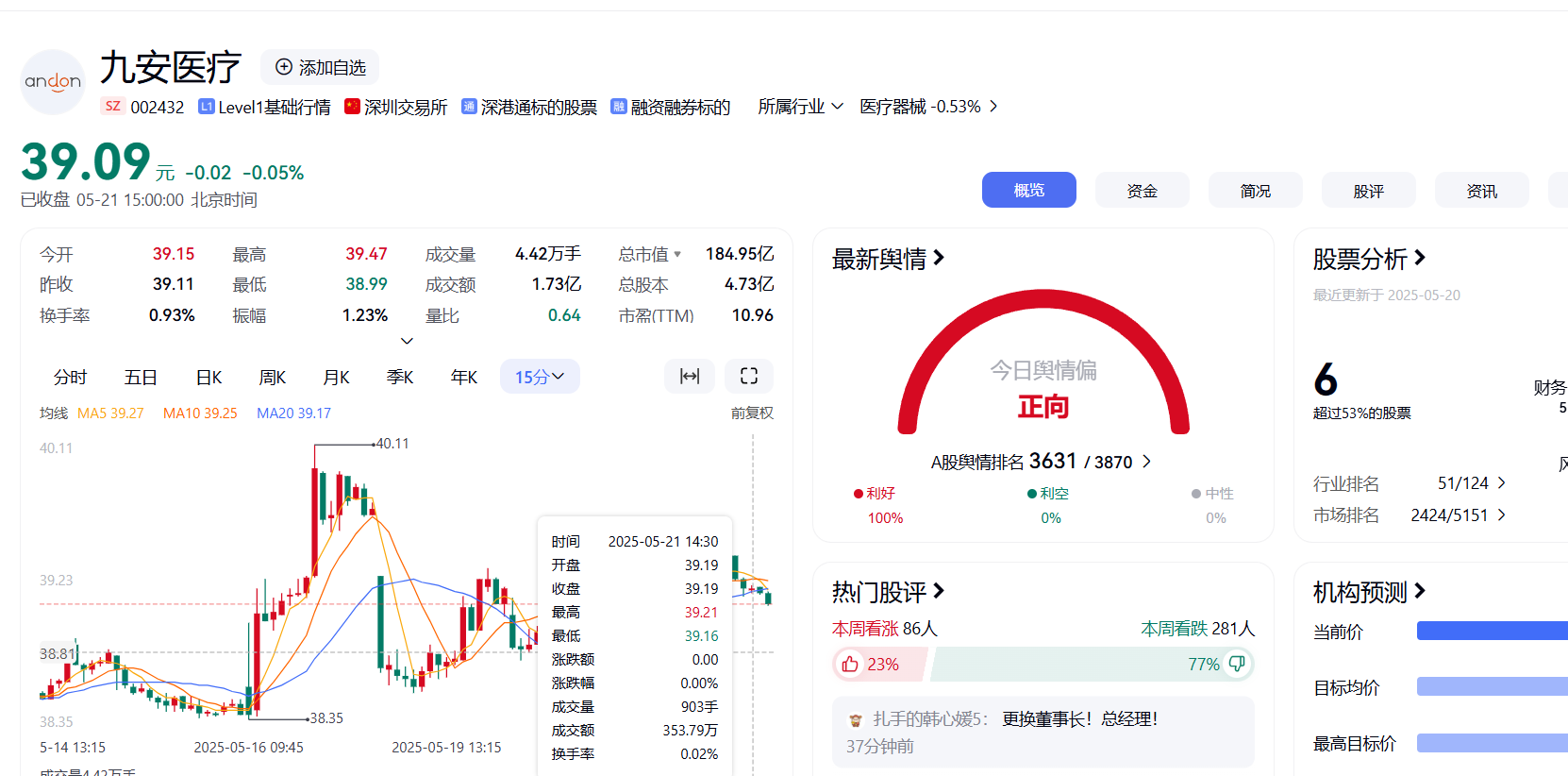Click the 77% bearish vote bar
Image resolution: width=1568 pixels, height=776 pixels.
pyautogui.click(x=1093, y=665)
